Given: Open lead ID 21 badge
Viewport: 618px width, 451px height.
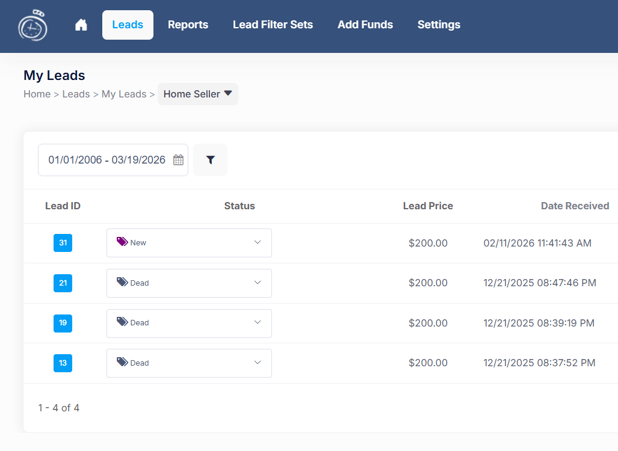Looking at the screenshot, I should (x=63, y=283).
